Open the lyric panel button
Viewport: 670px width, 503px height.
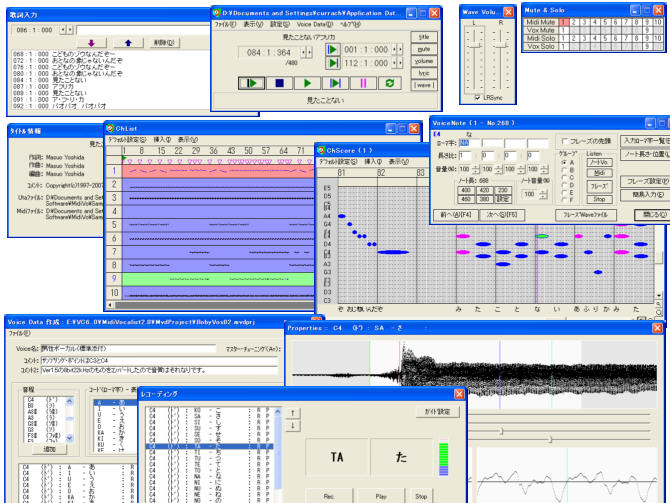tap(424, 73)
